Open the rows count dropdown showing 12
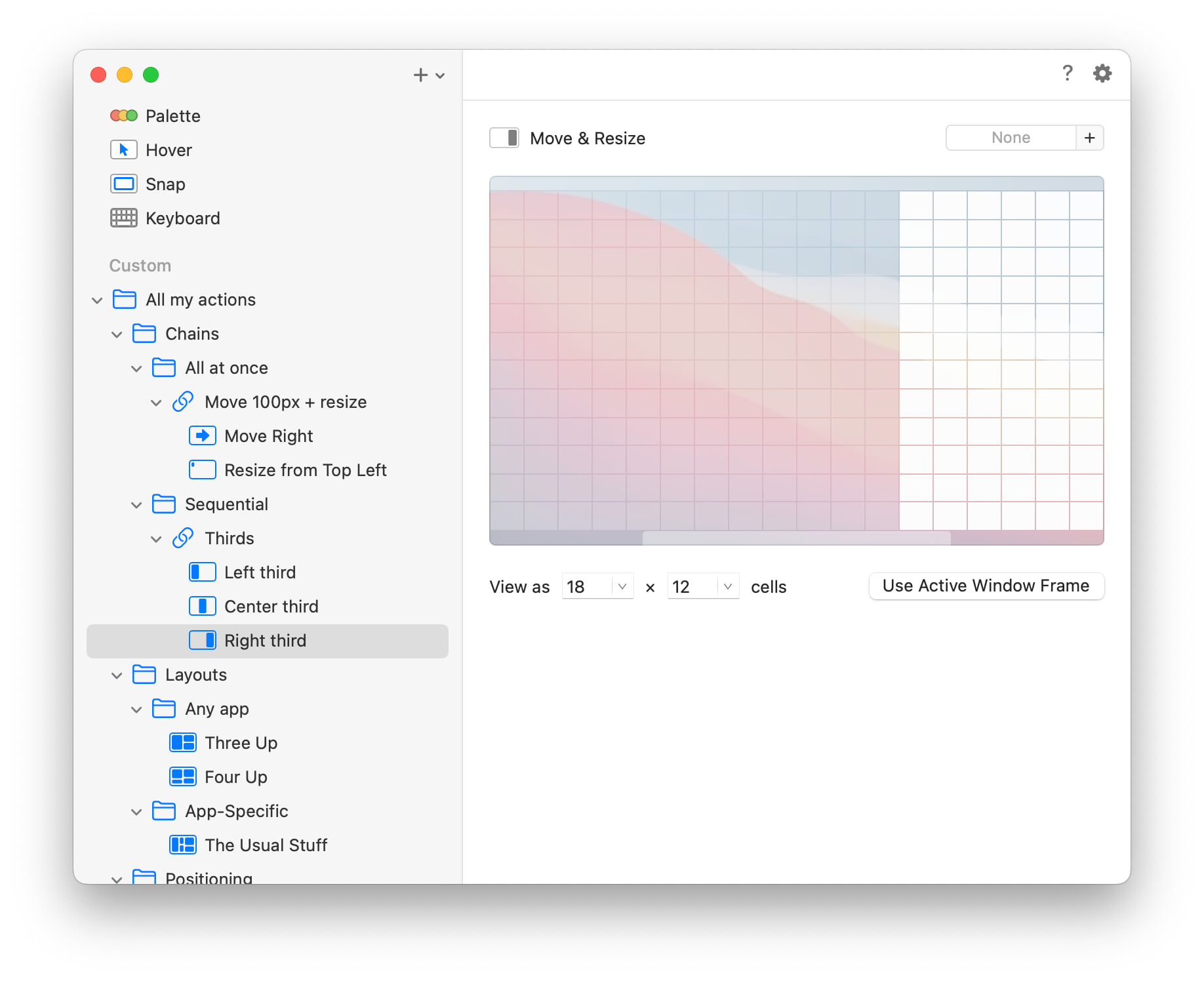 [727, 586]
